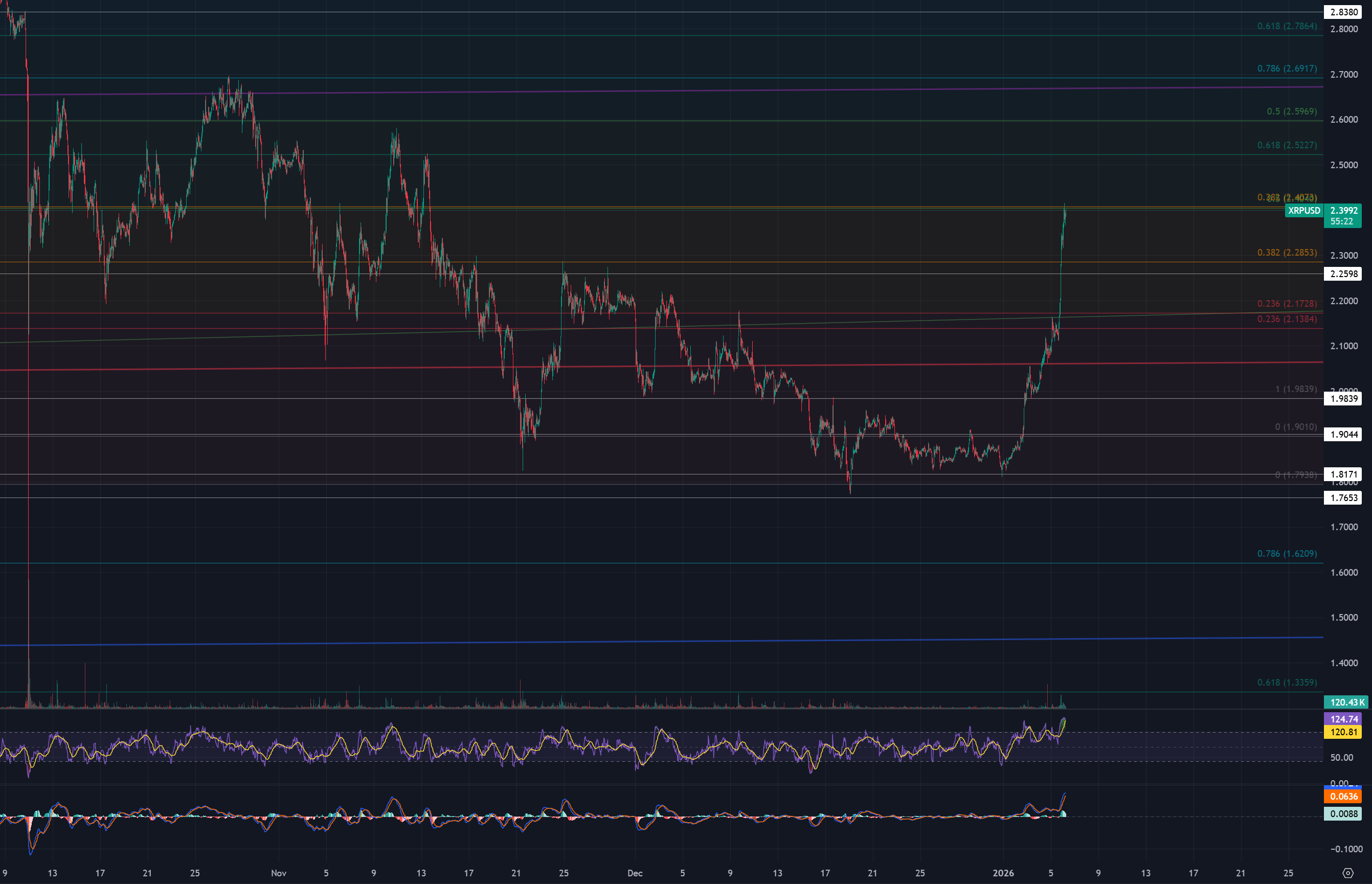
Task: Select the orange 0.0636 MACD signal label
Action: (x=1343, y=796)
